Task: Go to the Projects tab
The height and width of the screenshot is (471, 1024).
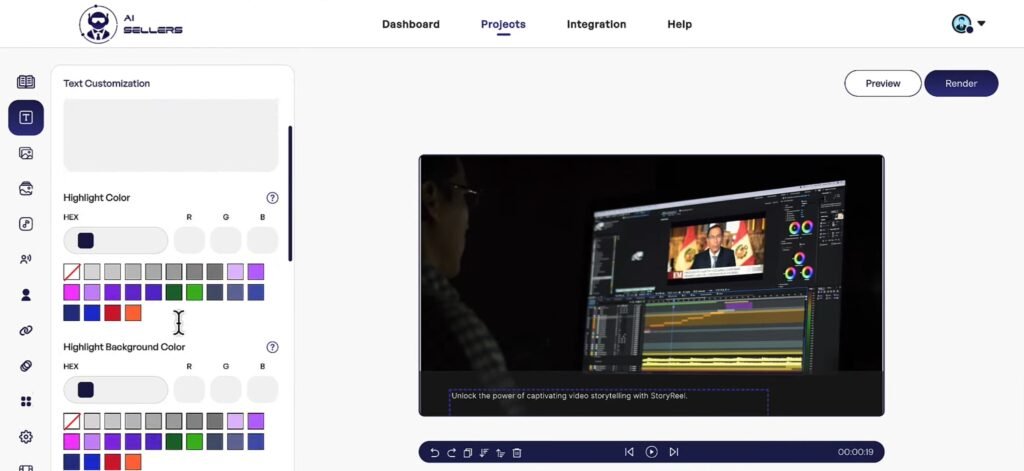Action: pos(503,24)
